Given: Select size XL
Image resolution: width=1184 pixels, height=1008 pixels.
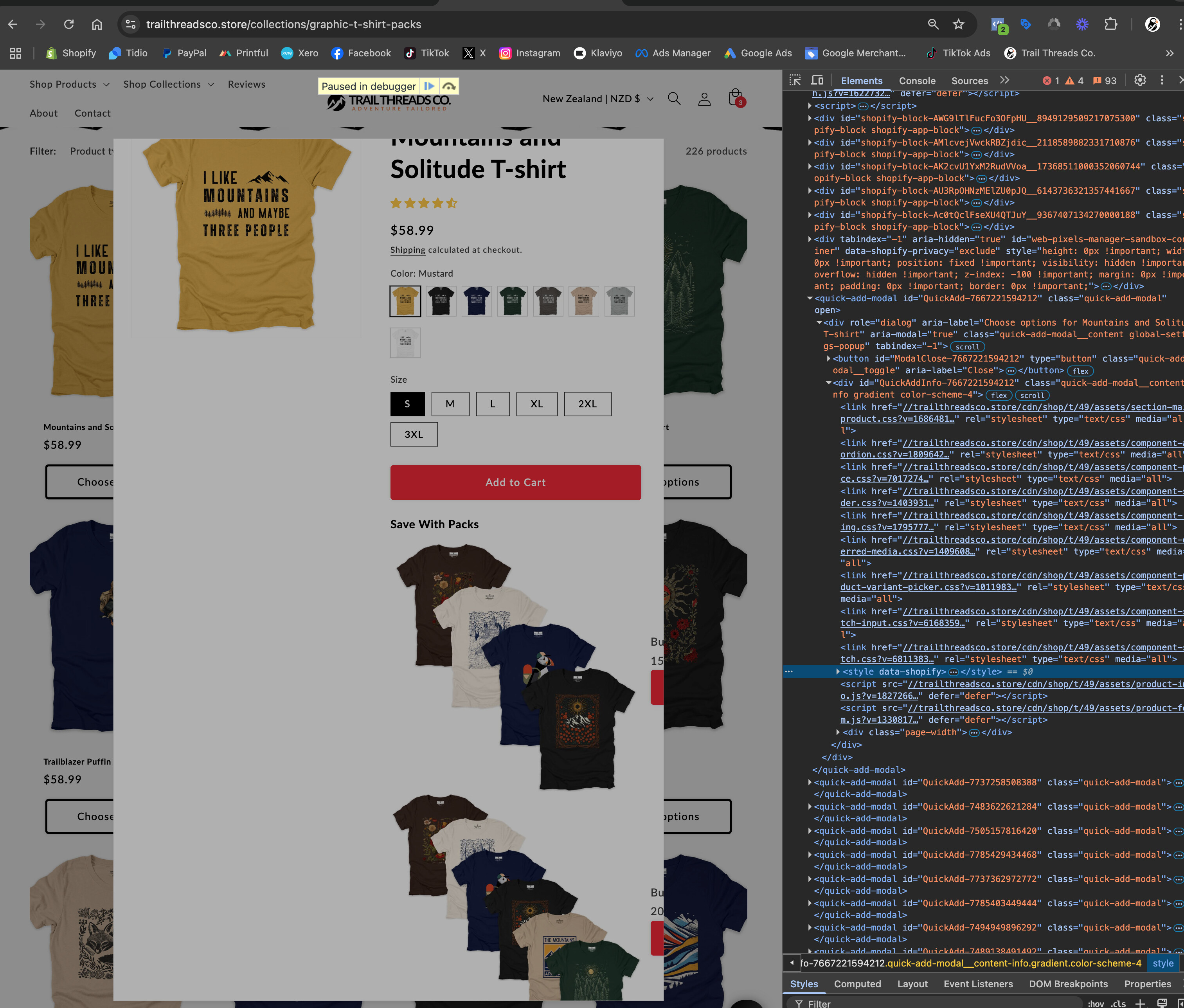Looking at the screenshot, I should click(x=536, y=404).
